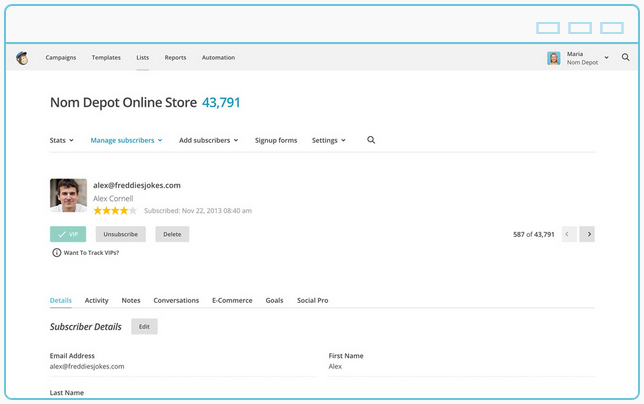Click the Subscribed: Nov 22, 2013 date text
The height and width of the screenshot is (404, 644).
pos(198,211)
